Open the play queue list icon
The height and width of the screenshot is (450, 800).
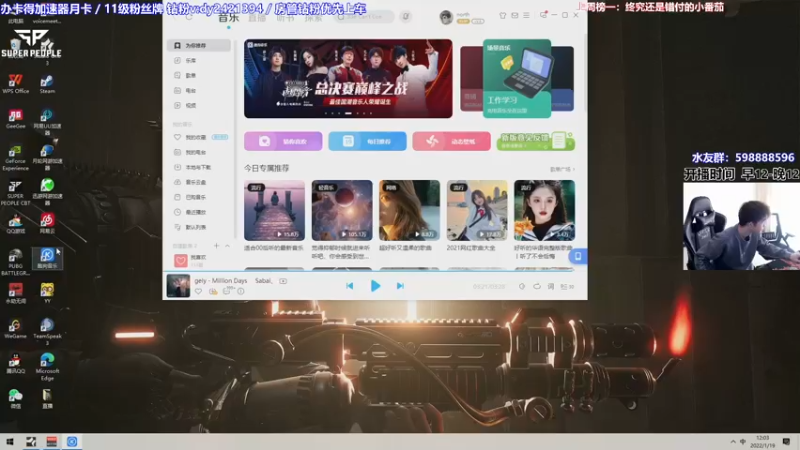[567, 287]
